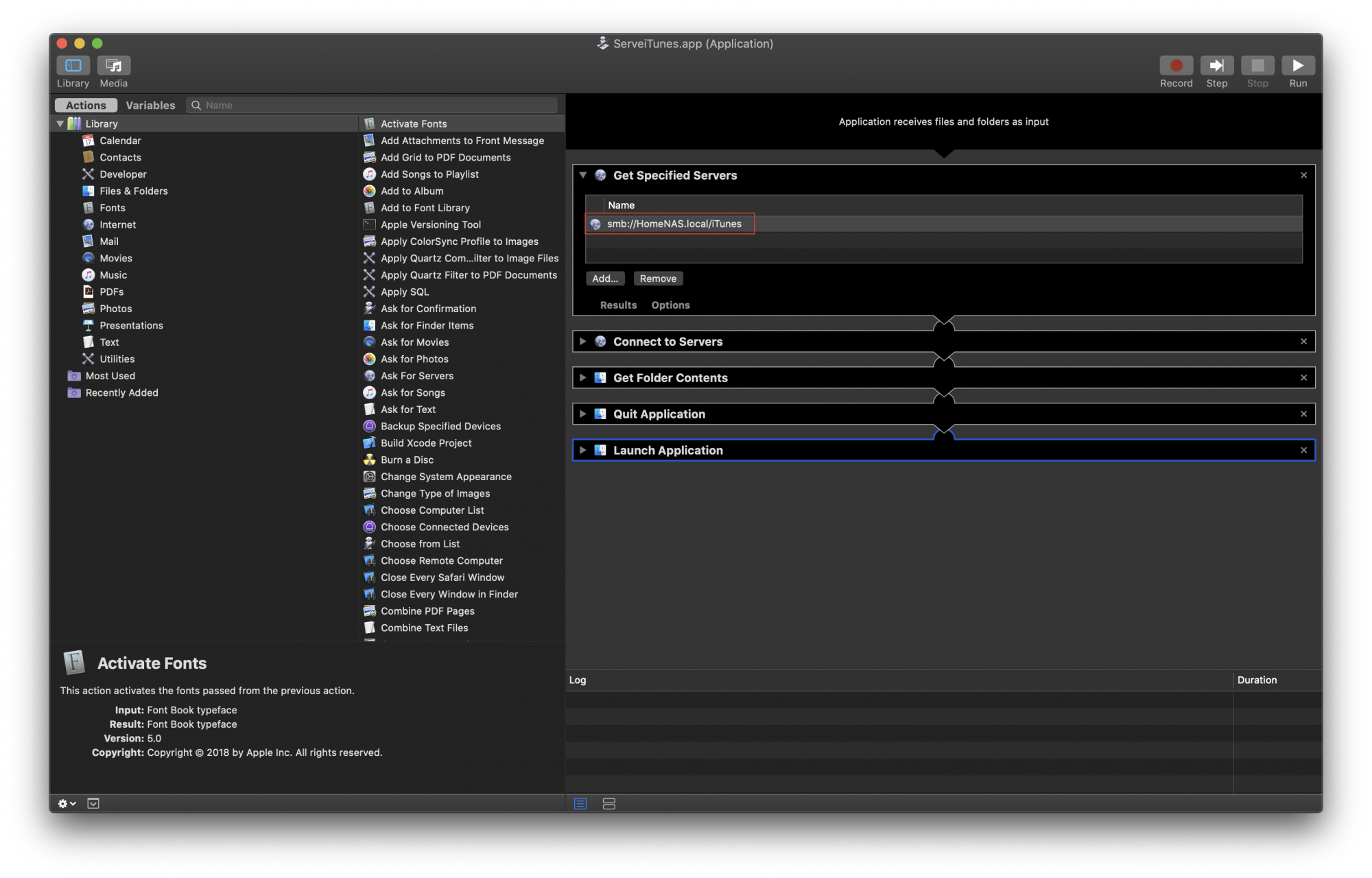Select the Fonts category
The image size is (1372, 878).
point(112,208)
